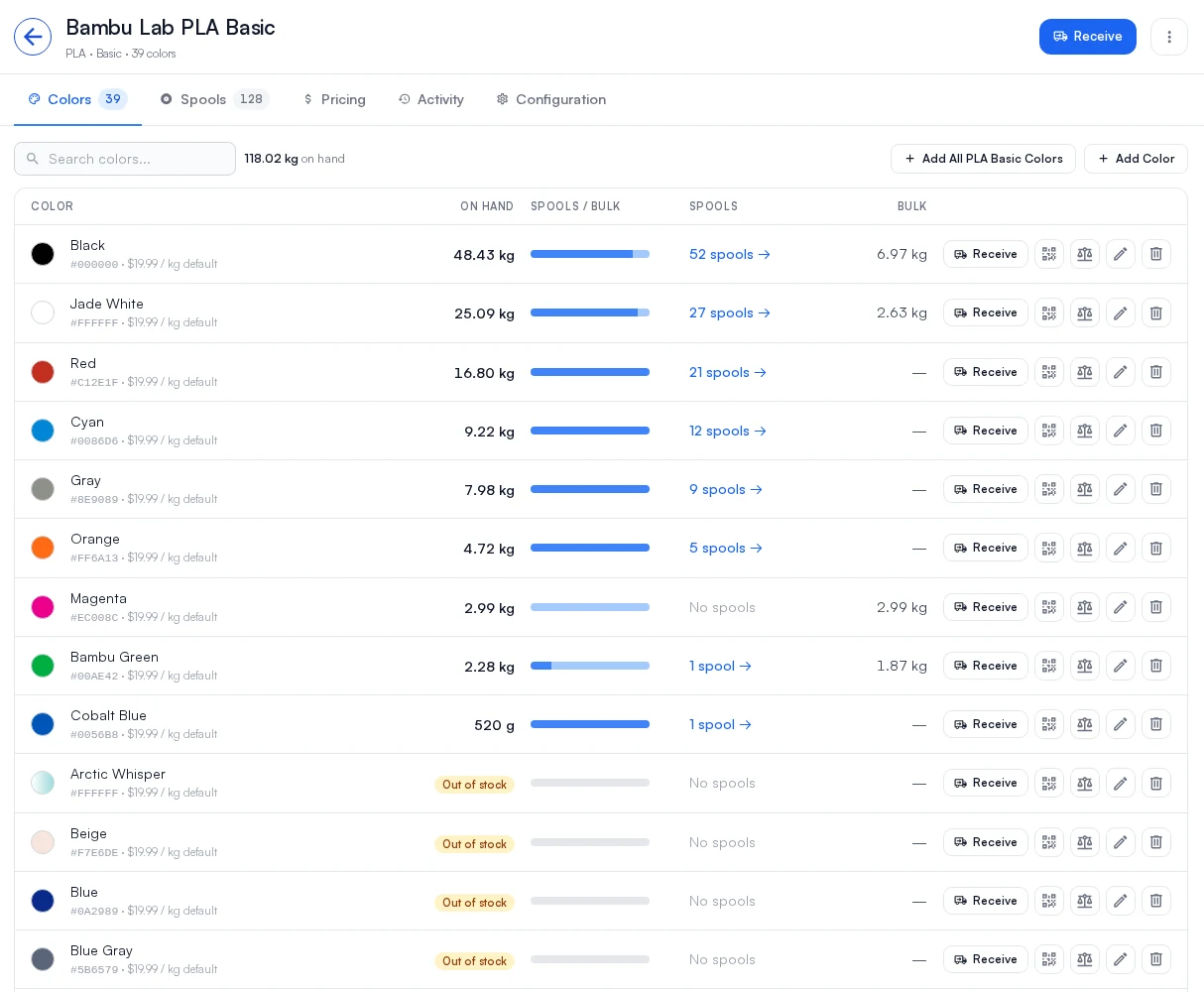
Task: Click the blue Receive button in the header
Action: (1088, 37)
